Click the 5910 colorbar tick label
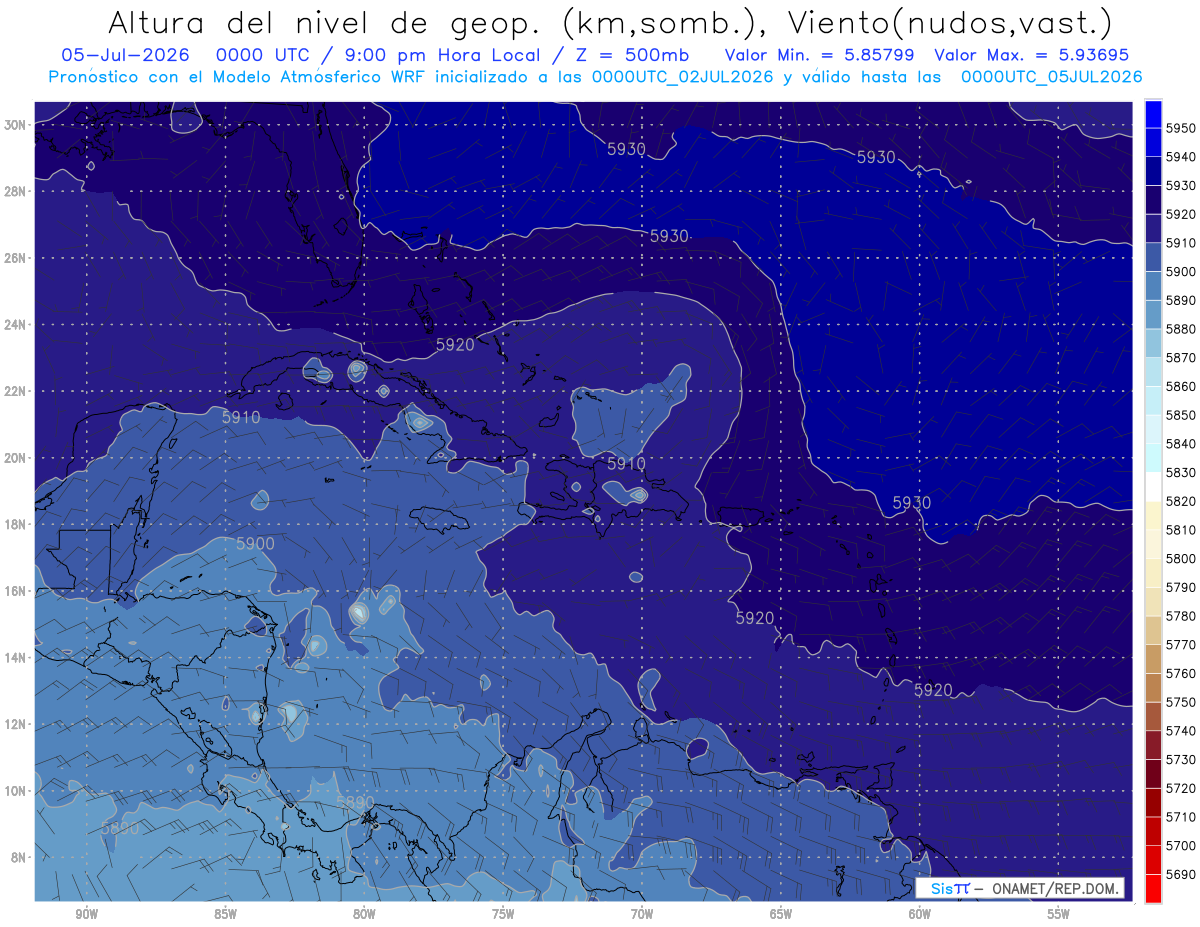1200x927 pixels. [x=1181, y=243]
